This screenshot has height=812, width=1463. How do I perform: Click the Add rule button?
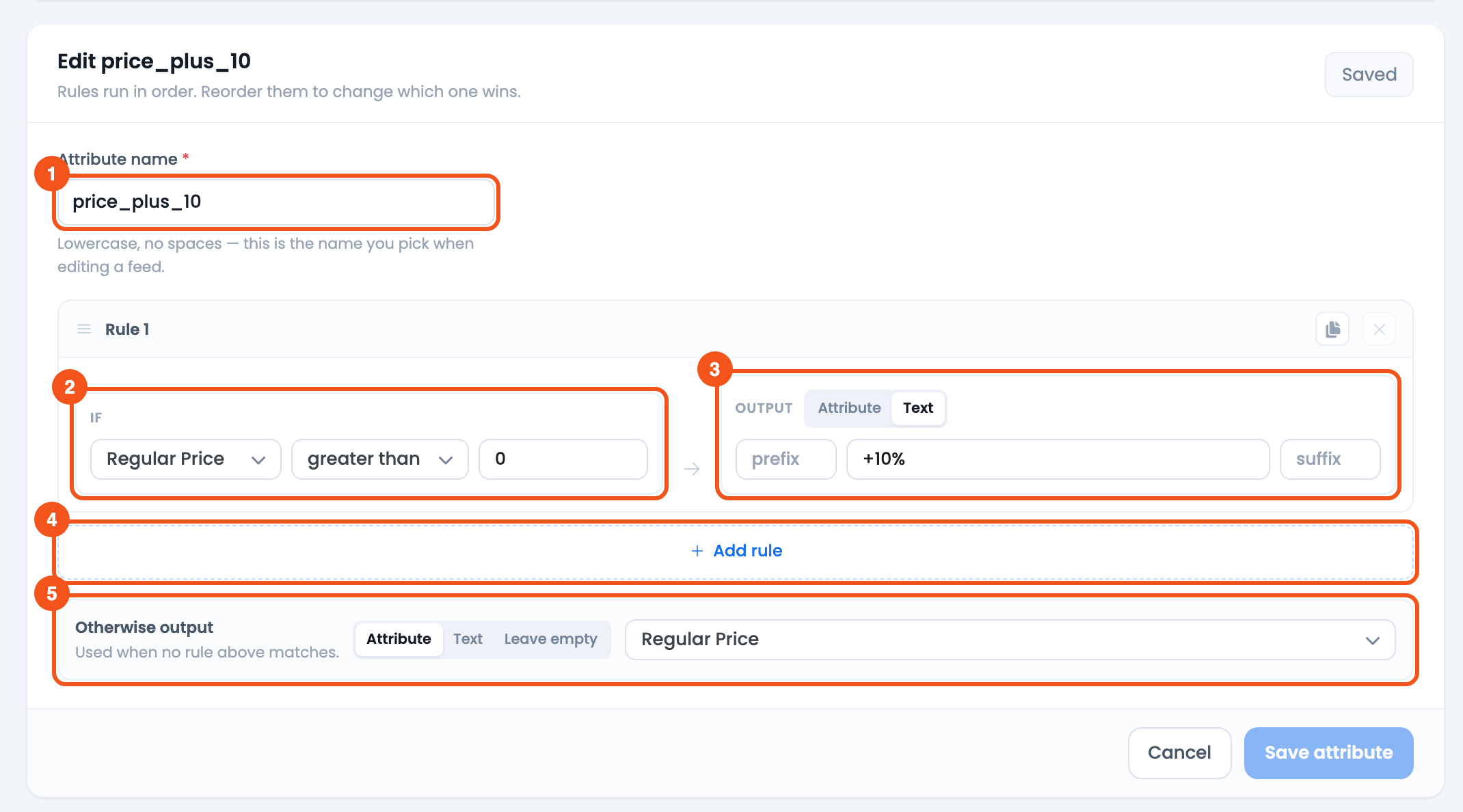click(736, 551)
